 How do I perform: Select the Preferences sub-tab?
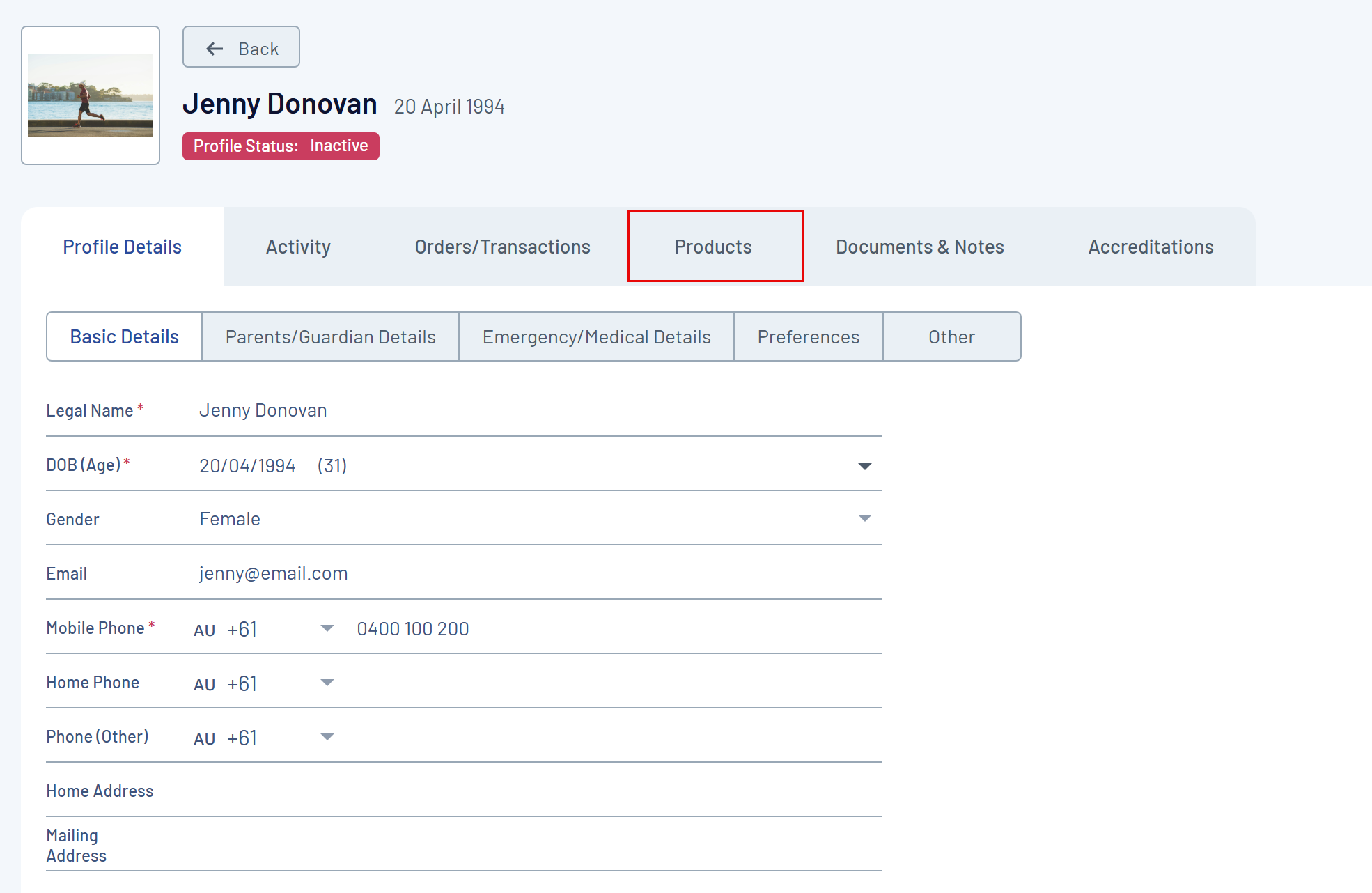pos(808,337)
